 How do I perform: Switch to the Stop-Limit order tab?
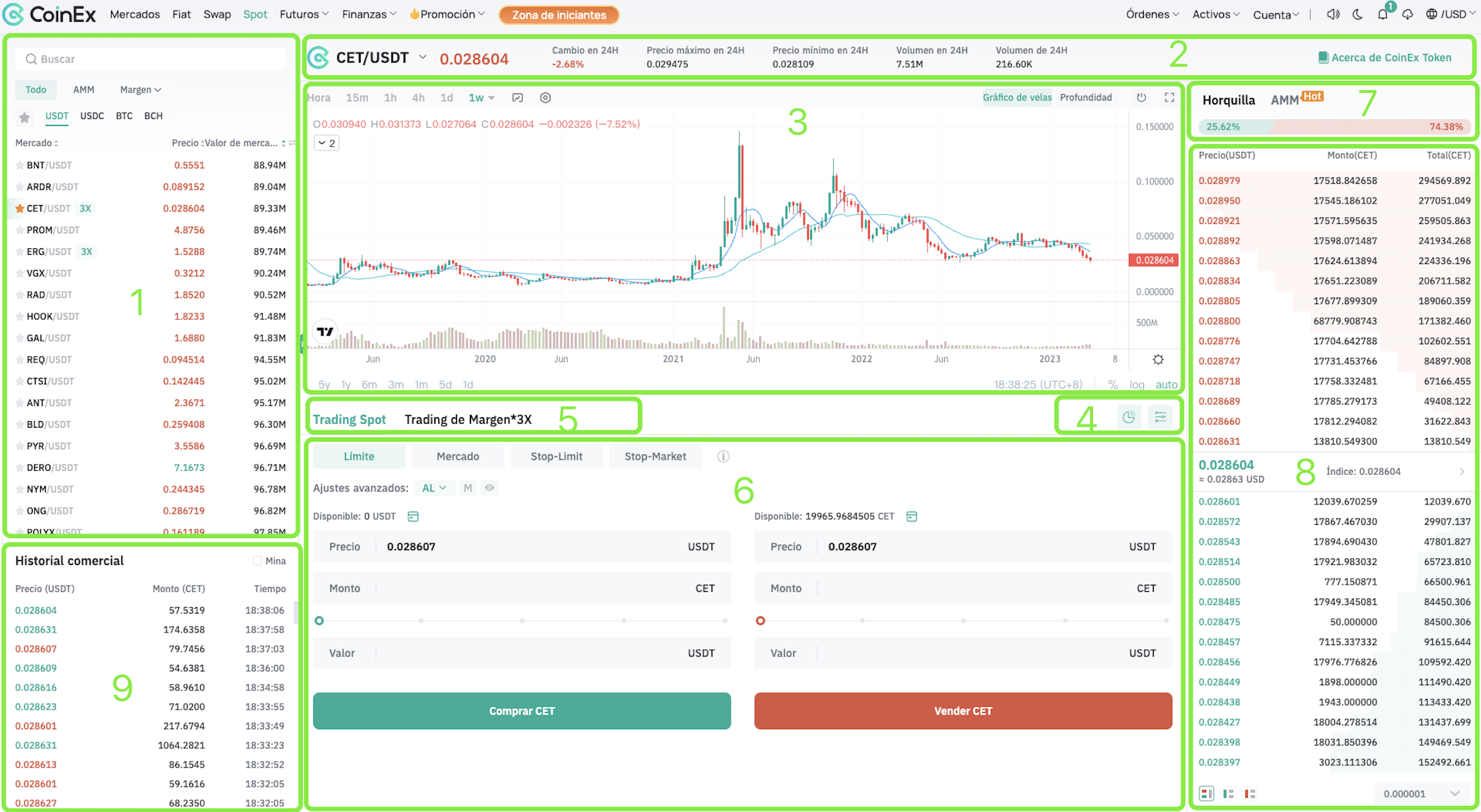[557, 457]
